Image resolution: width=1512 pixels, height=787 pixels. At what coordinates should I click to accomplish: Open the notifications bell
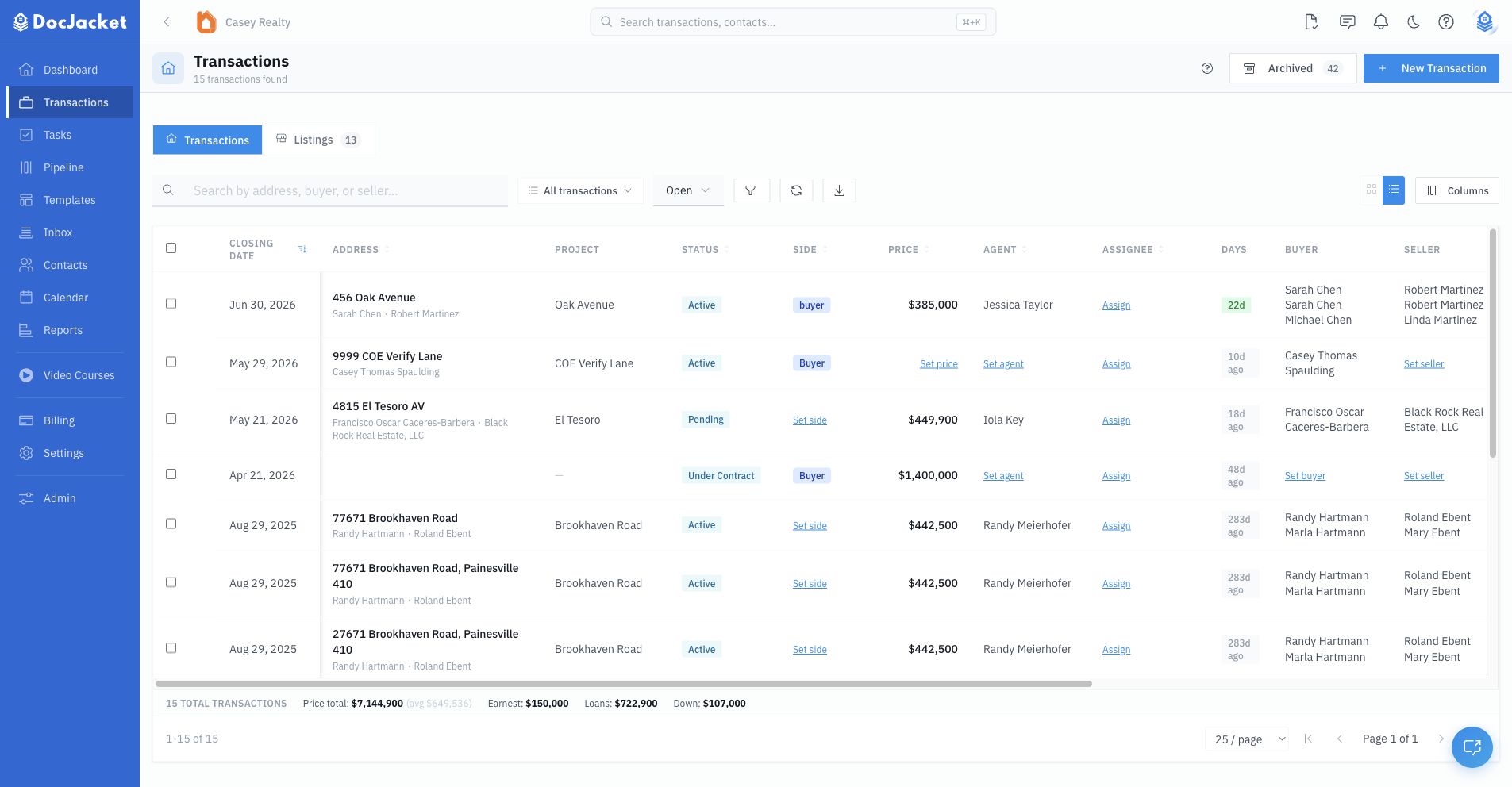pyautogui.click(x=1381, y=22)
